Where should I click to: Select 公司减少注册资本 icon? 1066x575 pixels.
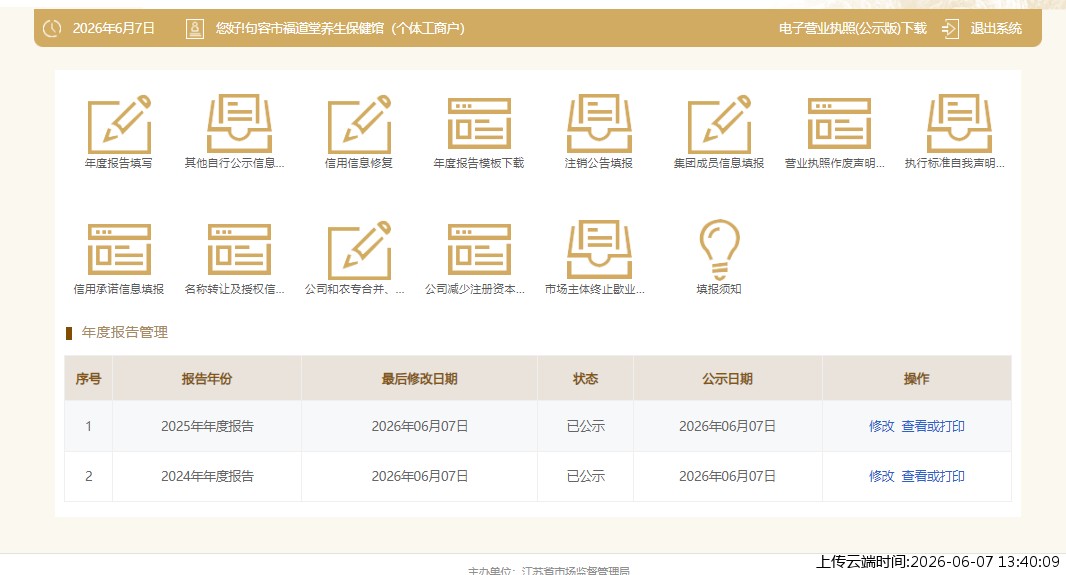click(479, 249)
